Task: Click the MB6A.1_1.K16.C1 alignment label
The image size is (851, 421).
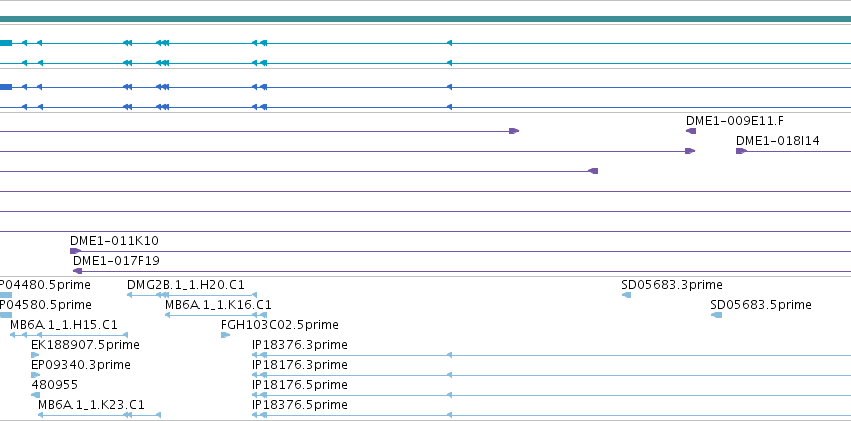Action: pyautogui.click(x=218, y=305)
